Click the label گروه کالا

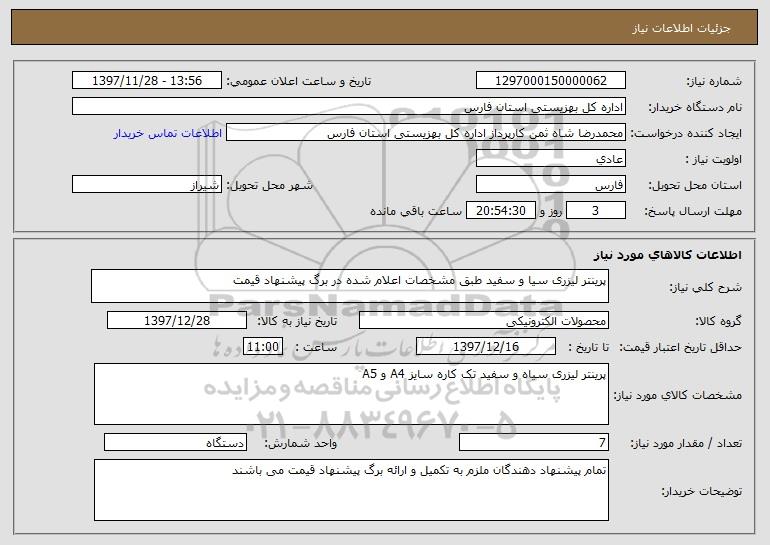tap(719, 321)
